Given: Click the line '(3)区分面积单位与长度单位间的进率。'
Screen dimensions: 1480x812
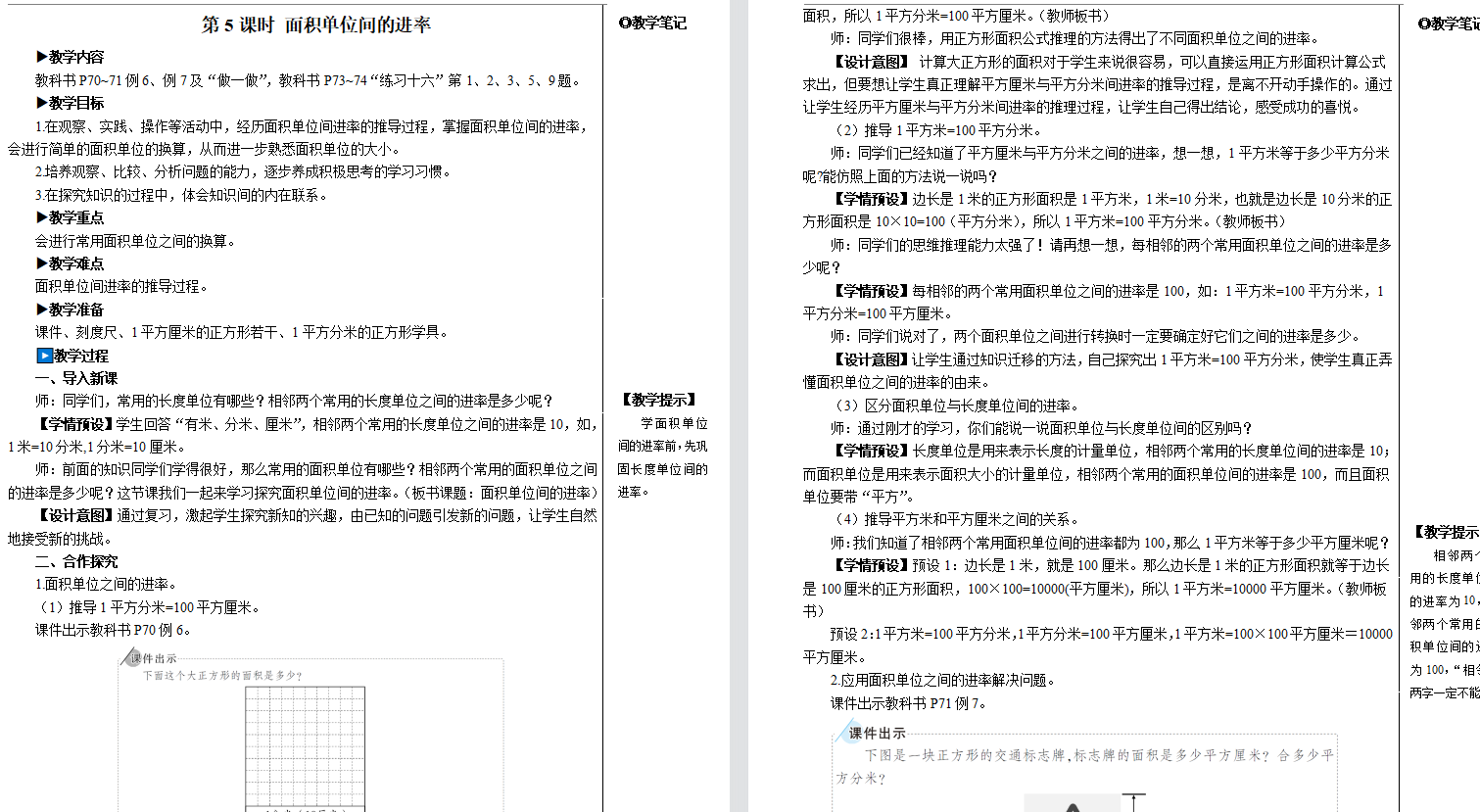Looking at the screenshot, I should coord(956,406).
